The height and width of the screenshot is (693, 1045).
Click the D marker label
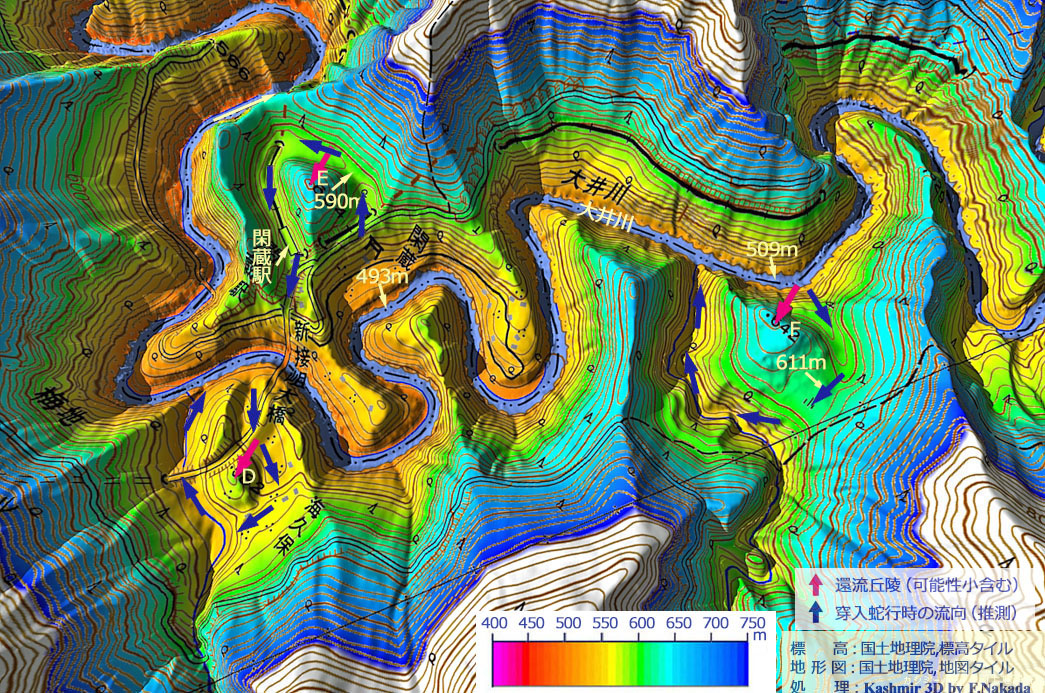point(248,478)
